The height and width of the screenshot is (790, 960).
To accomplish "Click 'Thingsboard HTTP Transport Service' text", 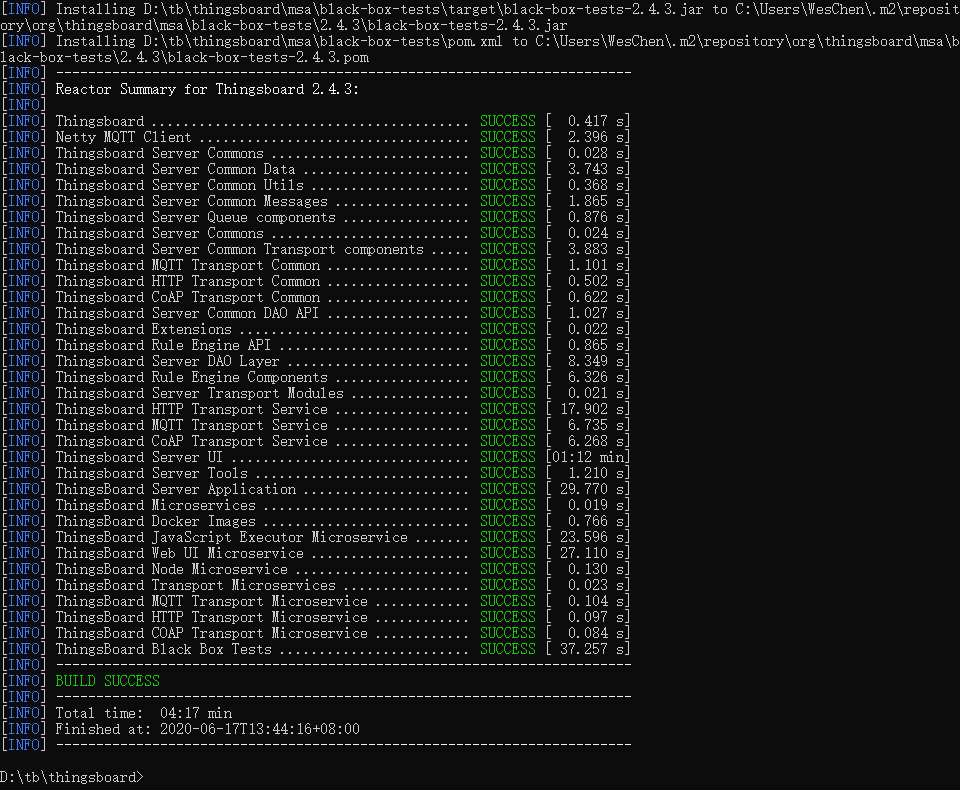I will tap(192, 409).
